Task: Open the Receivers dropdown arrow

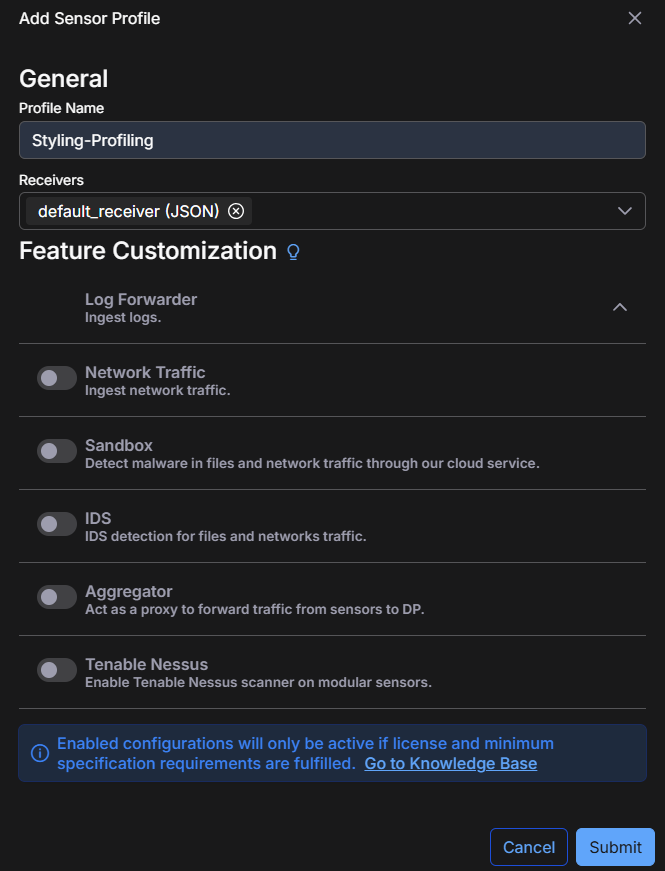Action: (x=625, y=211)
